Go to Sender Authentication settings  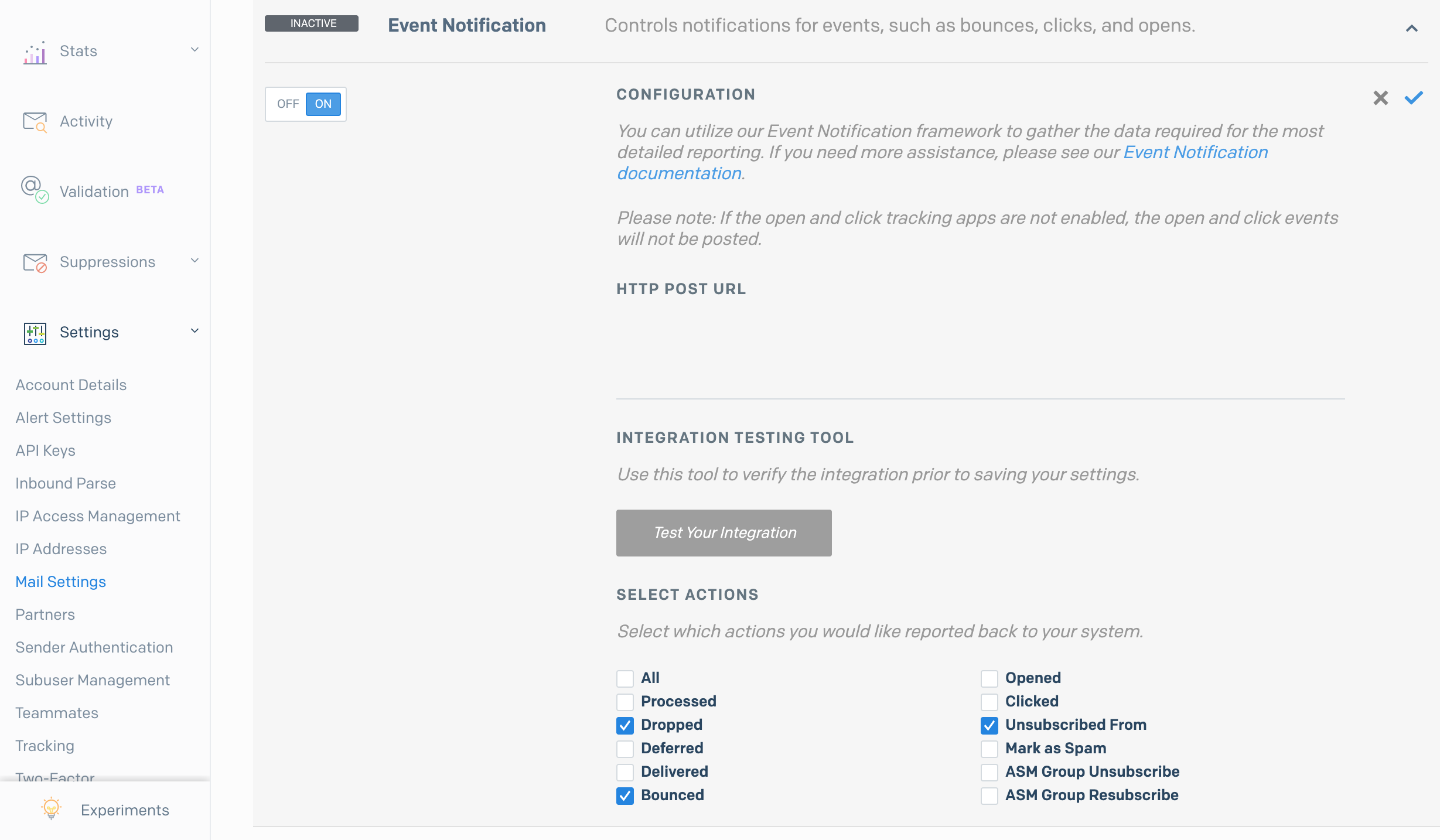point(94,647)
